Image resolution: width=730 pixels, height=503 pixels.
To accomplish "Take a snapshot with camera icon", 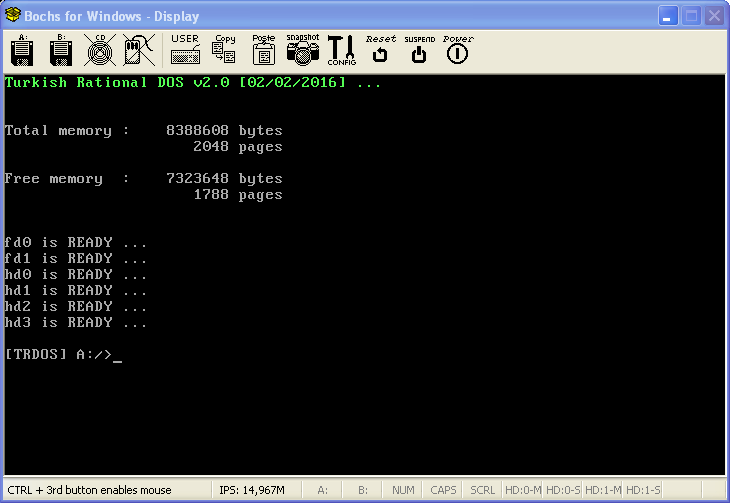I will [302, 51].
